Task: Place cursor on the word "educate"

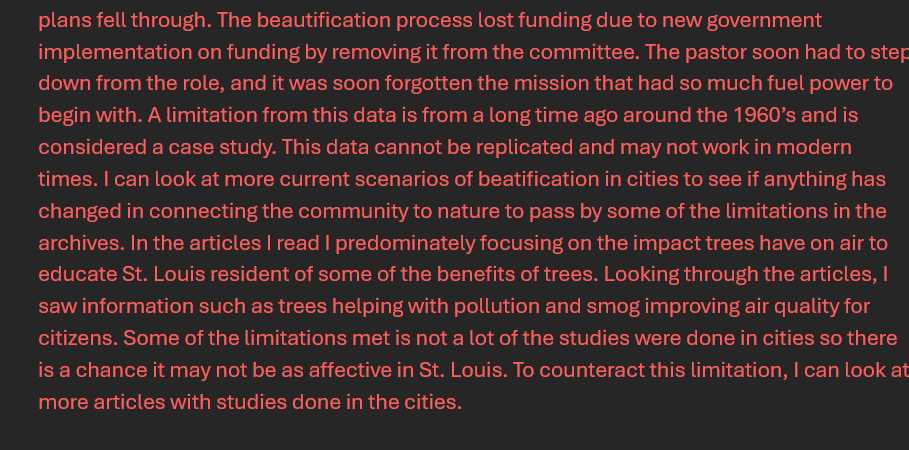Action: (76, 275)
